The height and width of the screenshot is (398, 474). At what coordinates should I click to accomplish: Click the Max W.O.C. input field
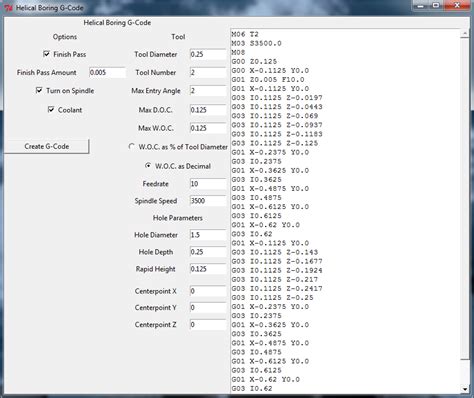click(208, 128)
